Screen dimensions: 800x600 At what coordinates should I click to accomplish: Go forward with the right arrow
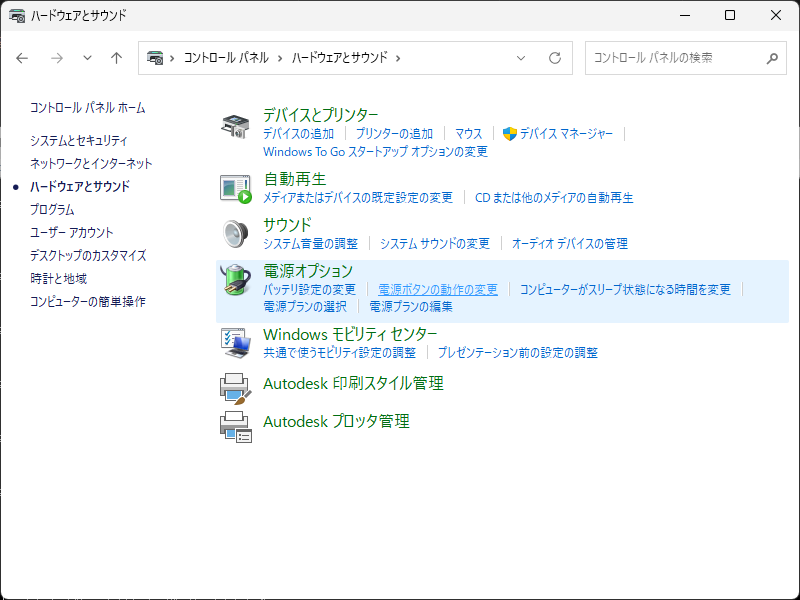pos(57,58)
